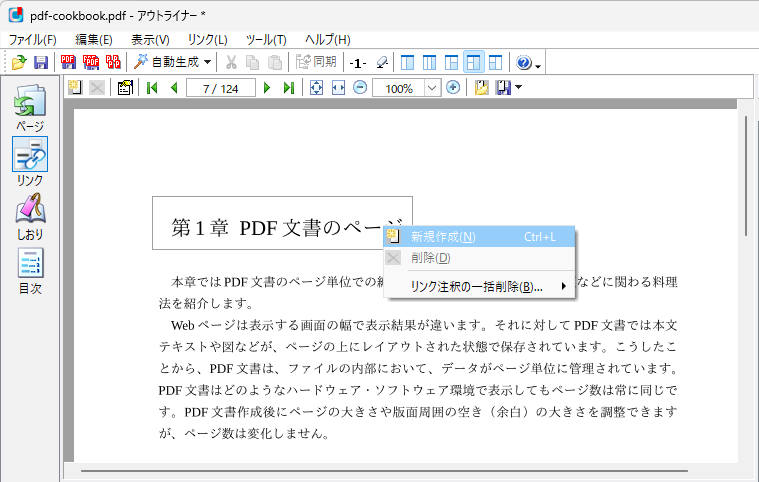Screen dimensions: 759x482
Task: Jump to the last page
Action: tap(289, 88)
